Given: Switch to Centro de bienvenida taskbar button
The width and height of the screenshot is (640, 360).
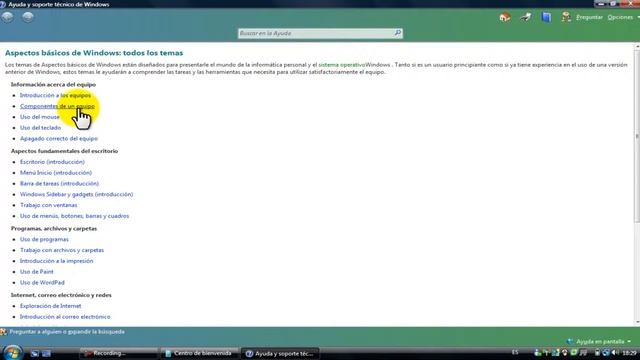Looking at the screenshot, I should (x=200, y=353).
